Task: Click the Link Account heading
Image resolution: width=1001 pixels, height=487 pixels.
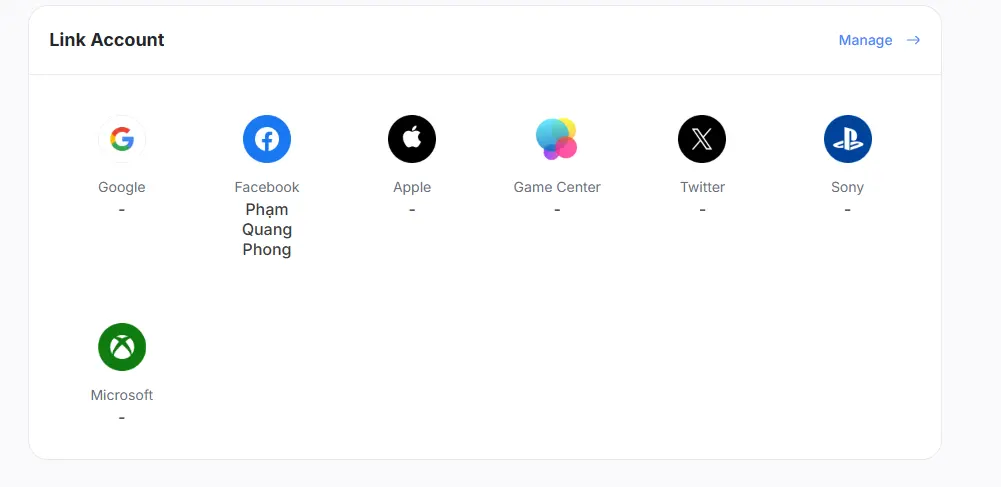Action: click(x=107, y=40)
